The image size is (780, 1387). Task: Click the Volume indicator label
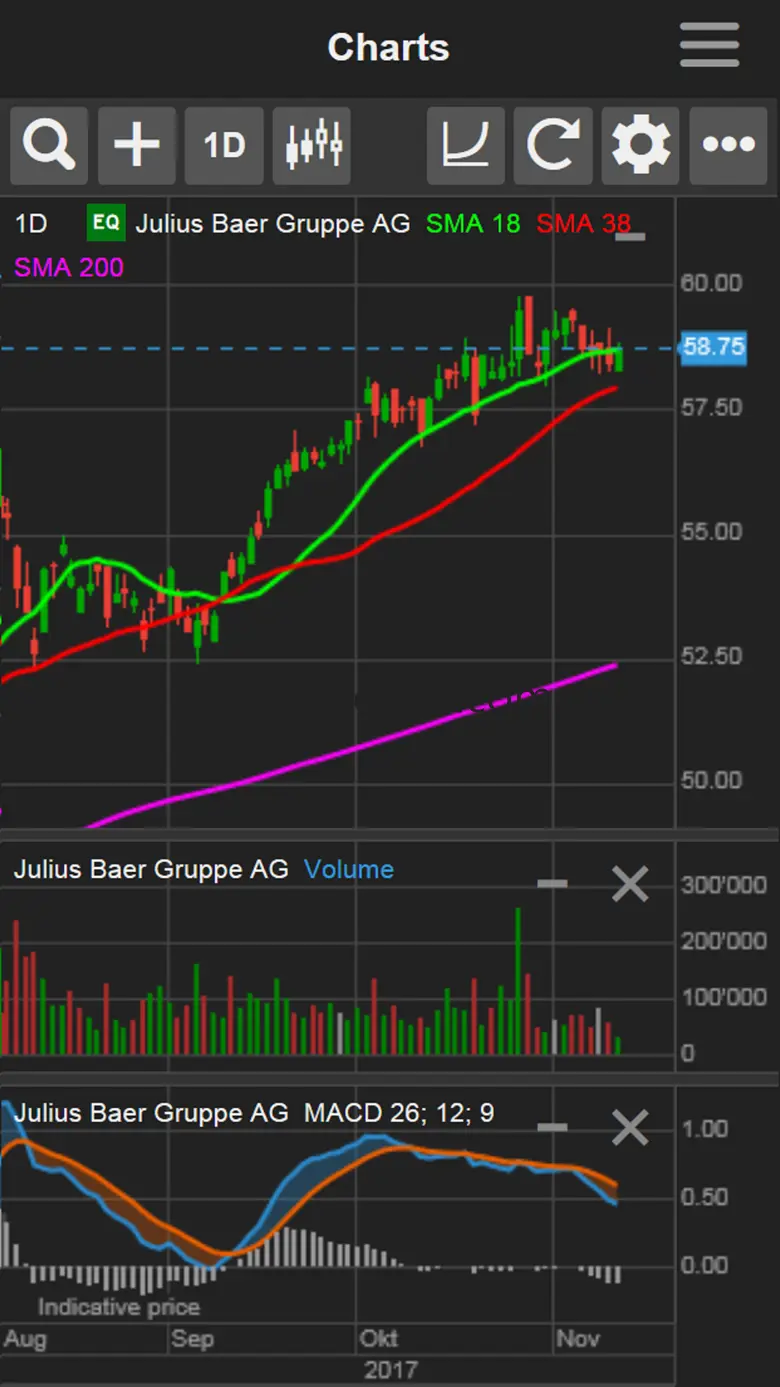(x=349, y=870)
